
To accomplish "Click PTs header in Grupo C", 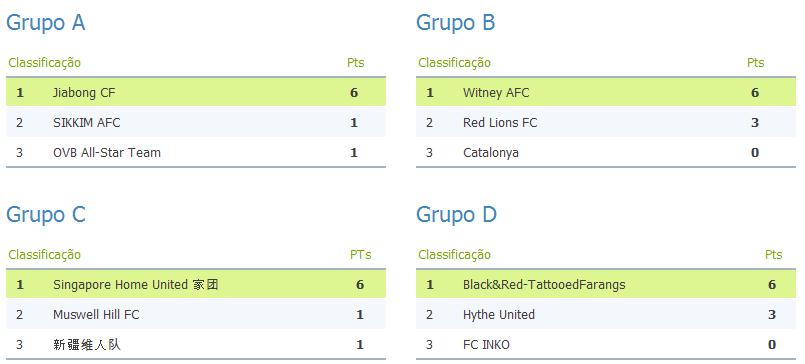I will pos(360,255).
